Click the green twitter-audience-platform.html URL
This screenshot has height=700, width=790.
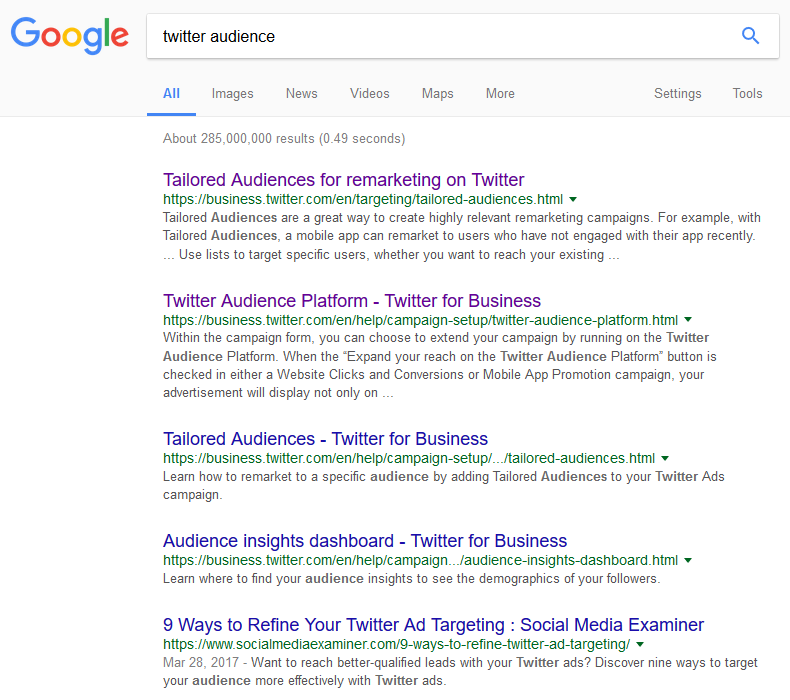click(x=420, y=320)
